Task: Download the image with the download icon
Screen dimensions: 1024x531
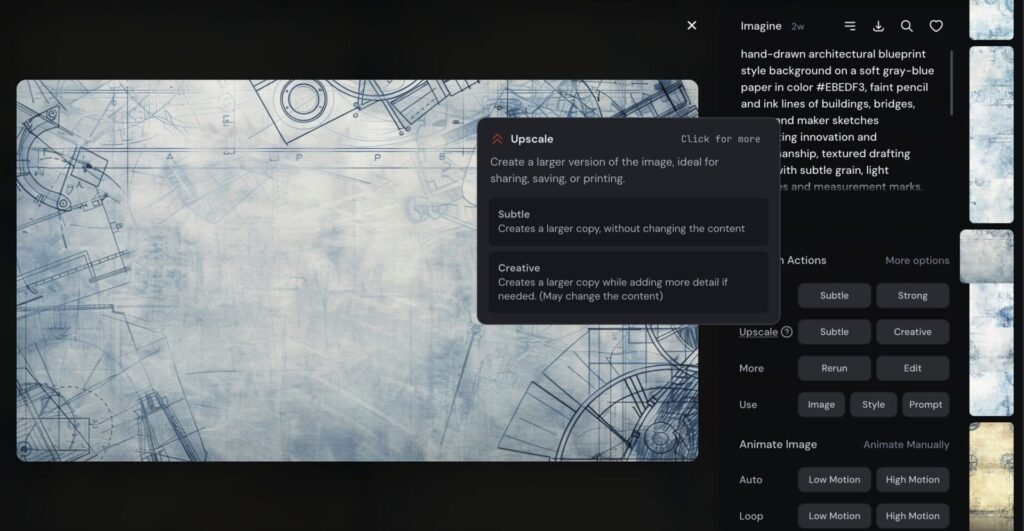Action: [x=878, y=25]
